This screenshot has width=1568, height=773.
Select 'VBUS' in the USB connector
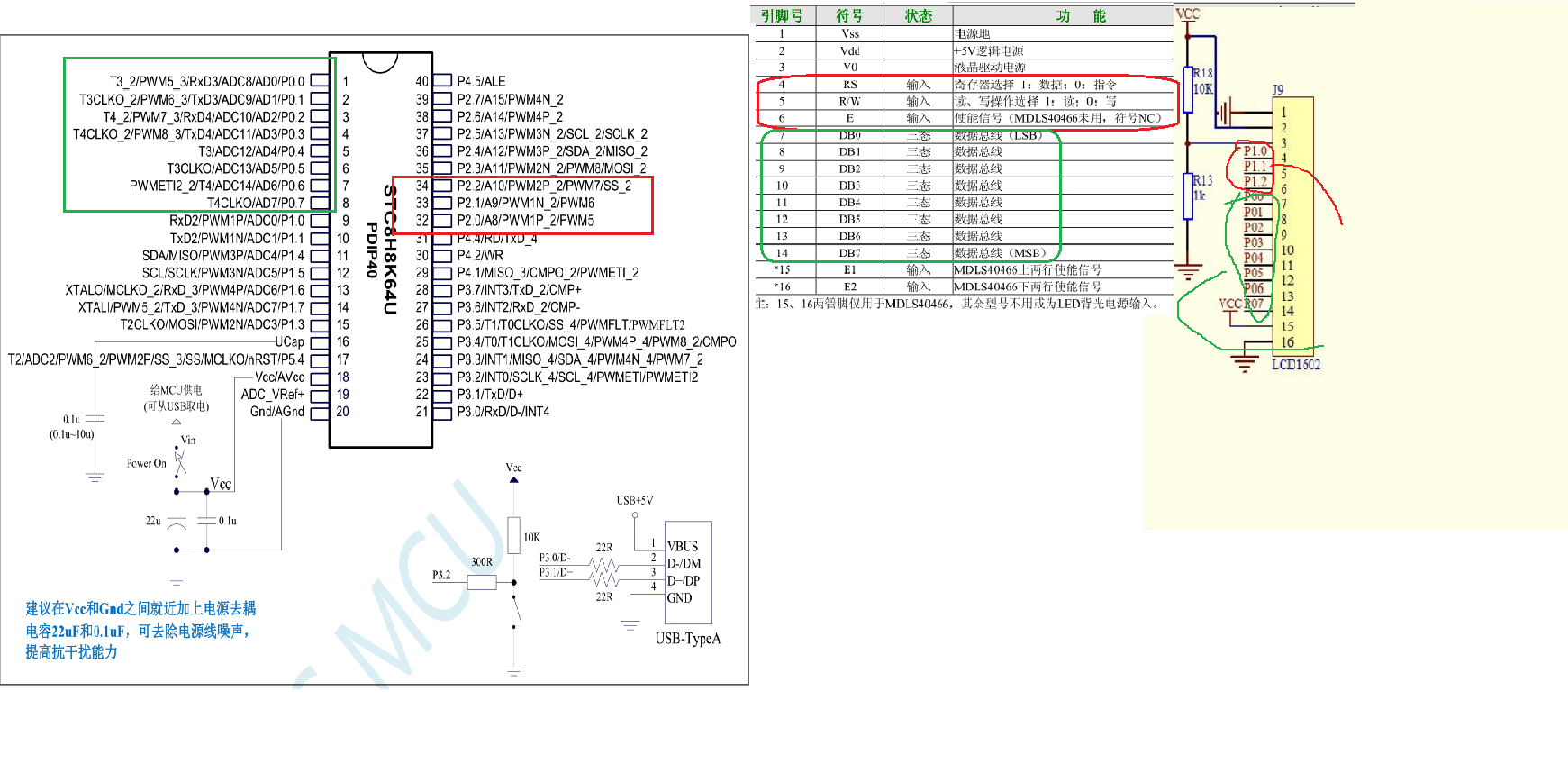683,546
